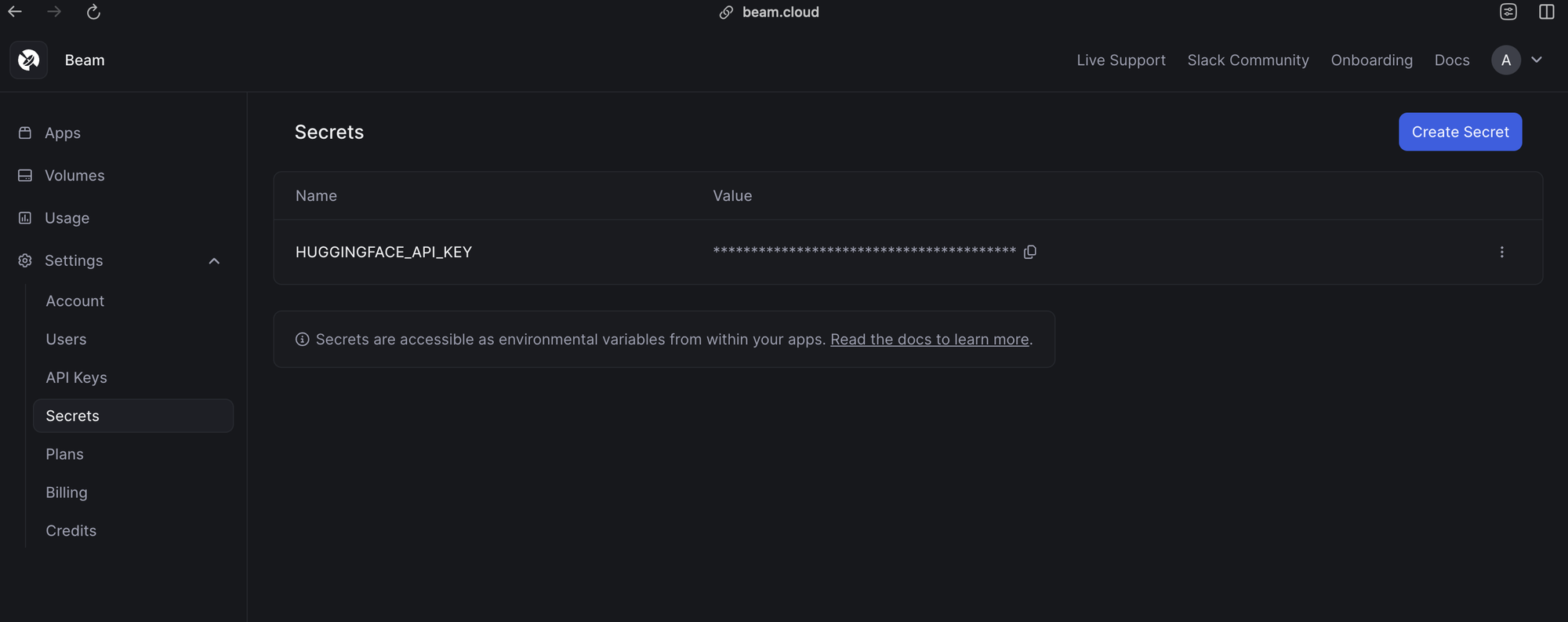
Task: Copy the HUGGINGFACE_API_KEY value
Action: tap(1030, 251)
